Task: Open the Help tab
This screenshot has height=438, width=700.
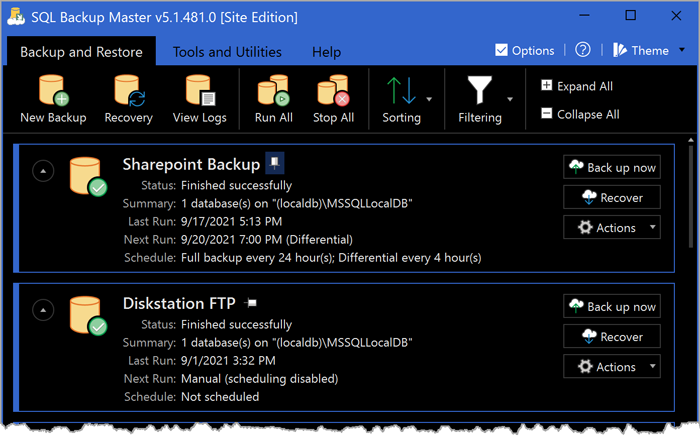Action: pyautogui.click(x=326, y=52)
